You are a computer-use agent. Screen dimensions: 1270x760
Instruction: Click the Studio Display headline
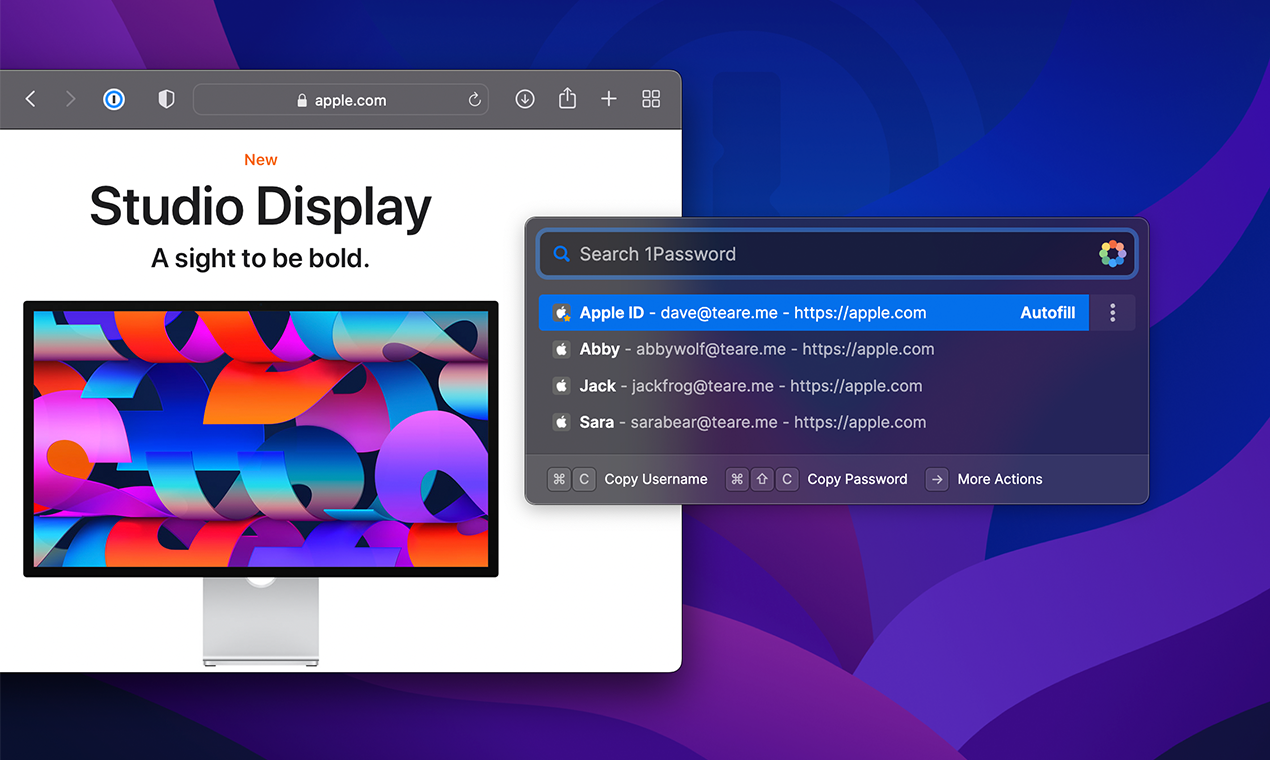pyautogui.click(x=261, y=206)
